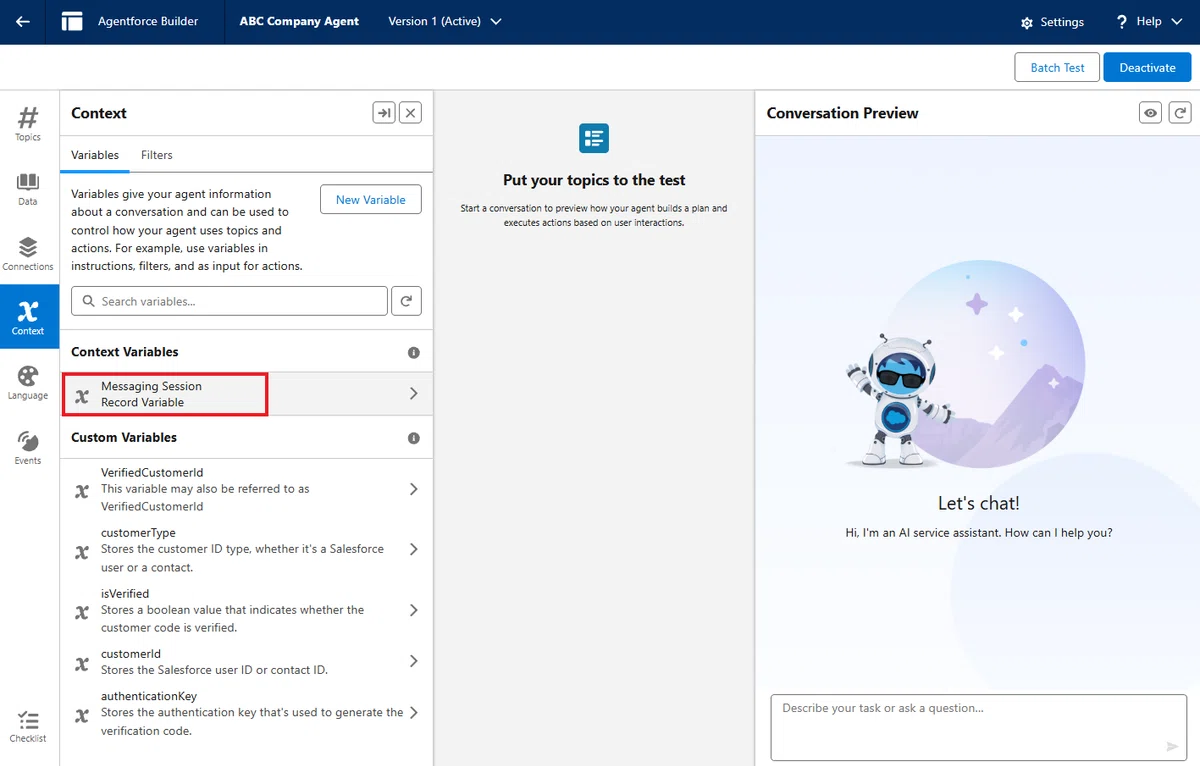The height and width of the screenshot is (766, 1200).
Task: Click the Agentforce Builder label
Action: click(148, 21)
